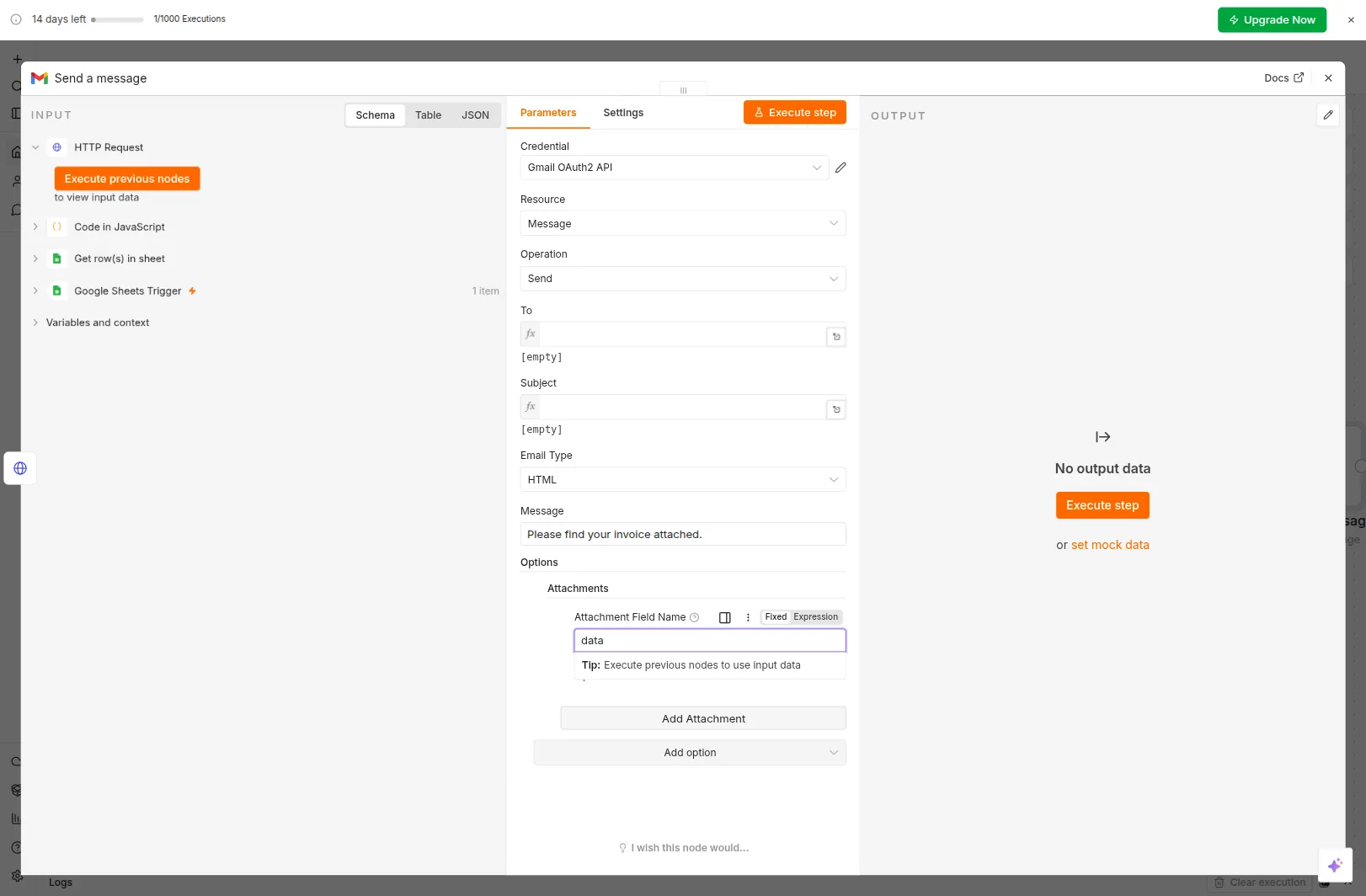This screenshot has width=1366, height=896.
Task: Click the 14 days left text
Action: click(x=59, y=19)
